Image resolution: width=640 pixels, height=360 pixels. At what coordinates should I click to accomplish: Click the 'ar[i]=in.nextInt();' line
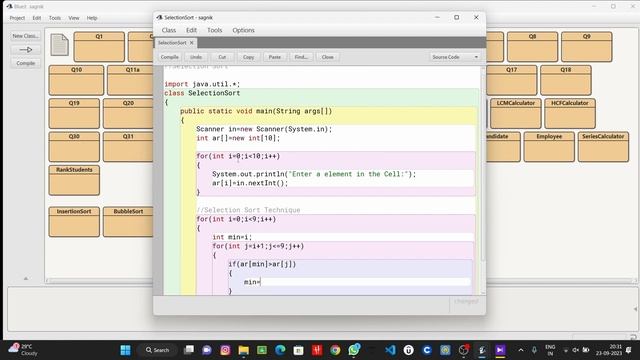point(250,183)
